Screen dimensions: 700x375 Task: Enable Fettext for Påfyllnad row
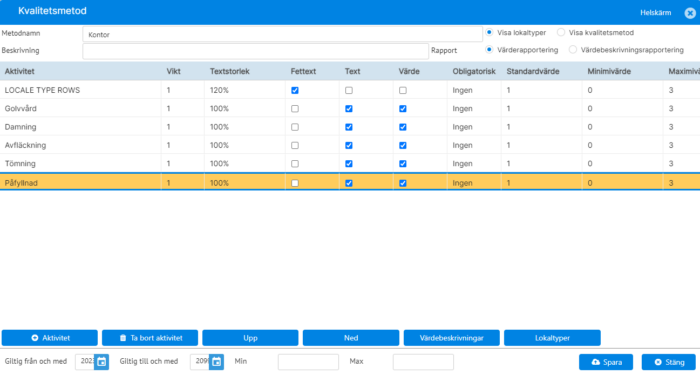pyautogui.click(x=295, y=183)
